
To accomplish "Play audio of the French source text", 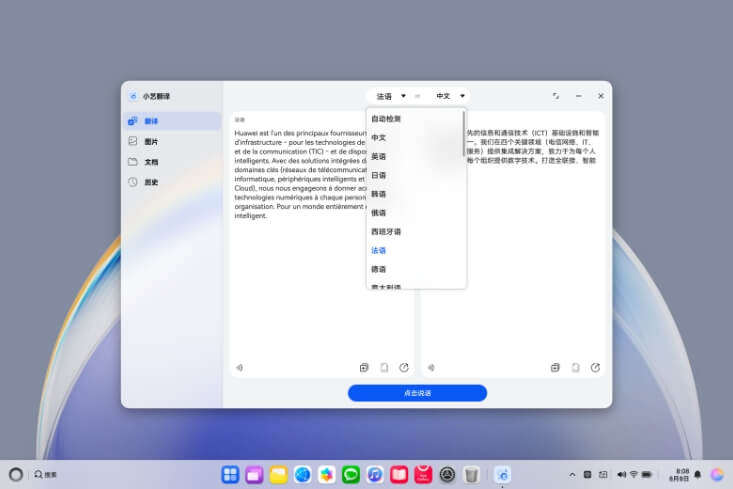I will tap(239, 367).
